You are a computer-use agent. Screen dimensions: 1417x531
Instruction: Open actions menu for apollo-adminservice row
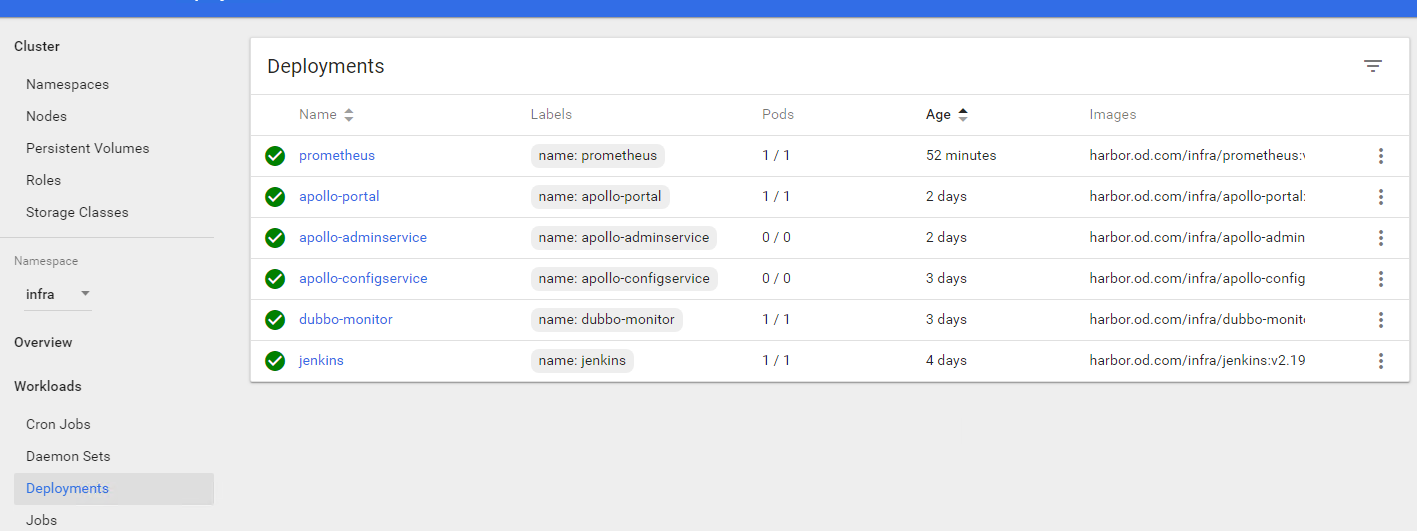point(1380,238)
